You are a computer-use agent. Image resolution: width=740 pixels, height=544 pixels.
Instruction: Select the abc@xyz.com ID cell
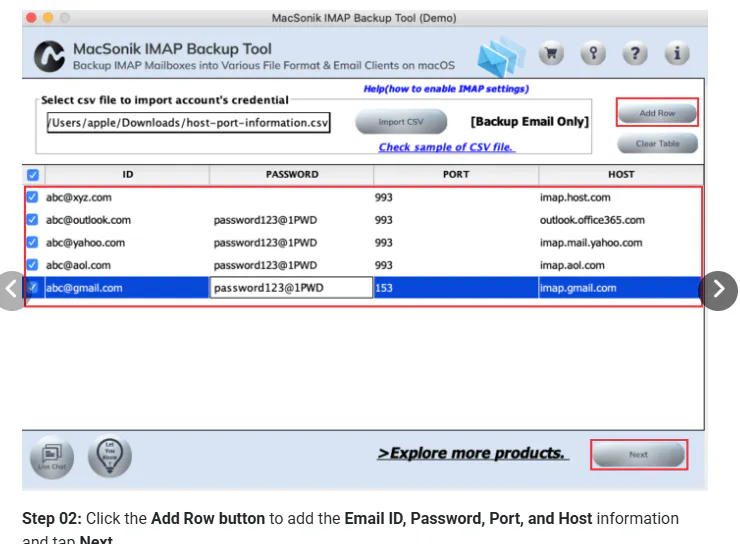[126, 197]
